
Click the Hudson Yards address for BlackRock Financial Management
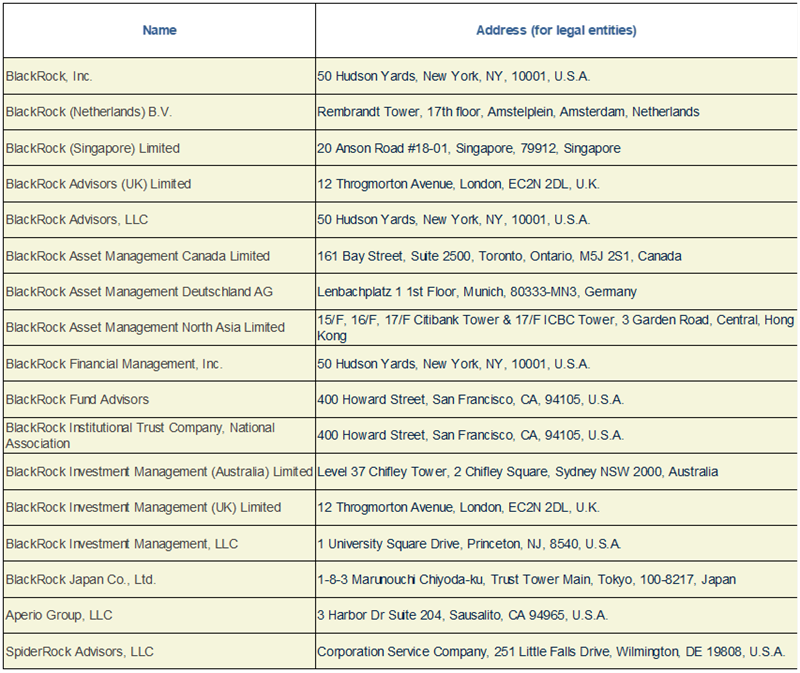(x=556, y=364)
